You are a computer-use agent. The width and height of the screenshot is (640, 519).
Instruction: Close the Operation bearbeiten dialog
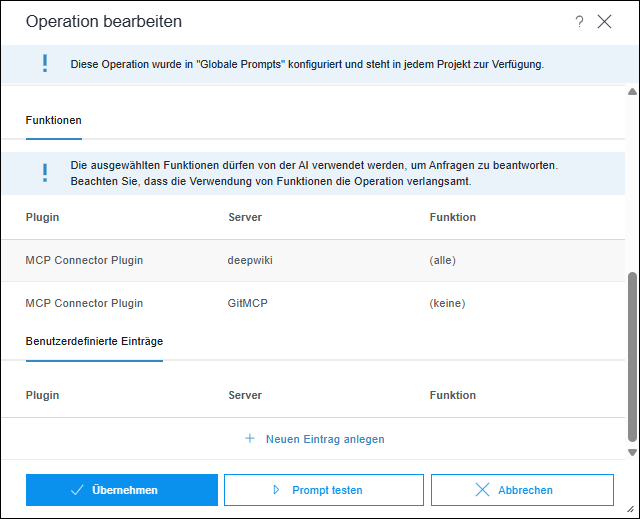click(x=604, y=22)
